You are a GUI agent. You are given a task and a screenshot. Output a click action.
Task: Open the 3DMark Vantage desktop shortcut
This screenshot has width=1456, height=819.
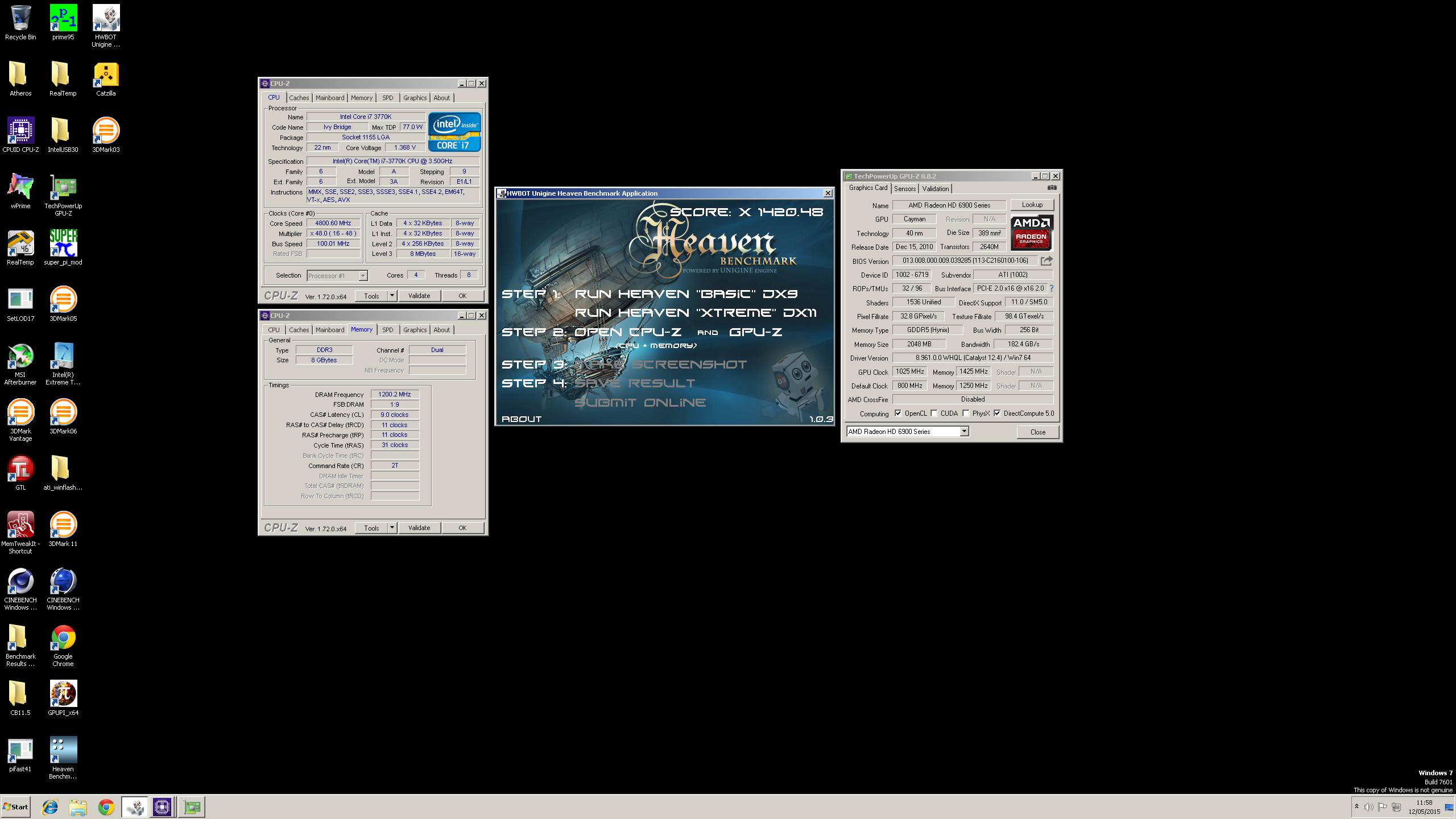[x=20, y=420]
